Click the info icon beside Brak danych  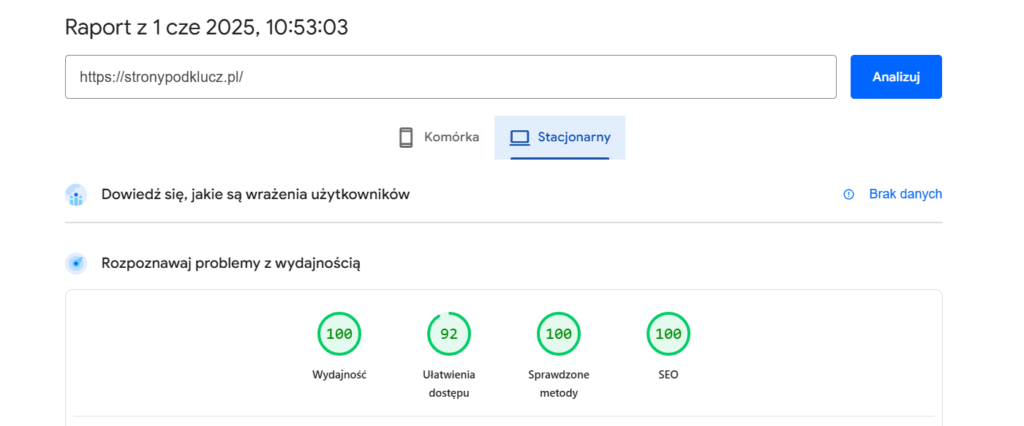tap(849, 194)
